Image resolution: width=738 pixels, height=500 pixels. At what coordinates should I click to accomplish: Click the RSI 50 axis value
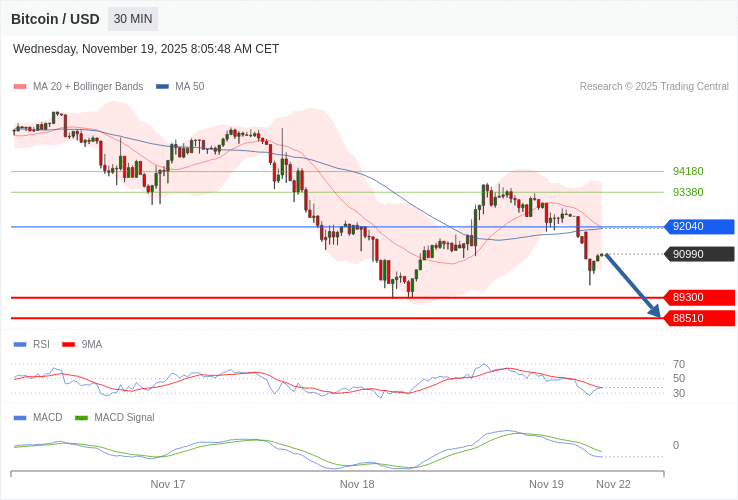point(679,379)
